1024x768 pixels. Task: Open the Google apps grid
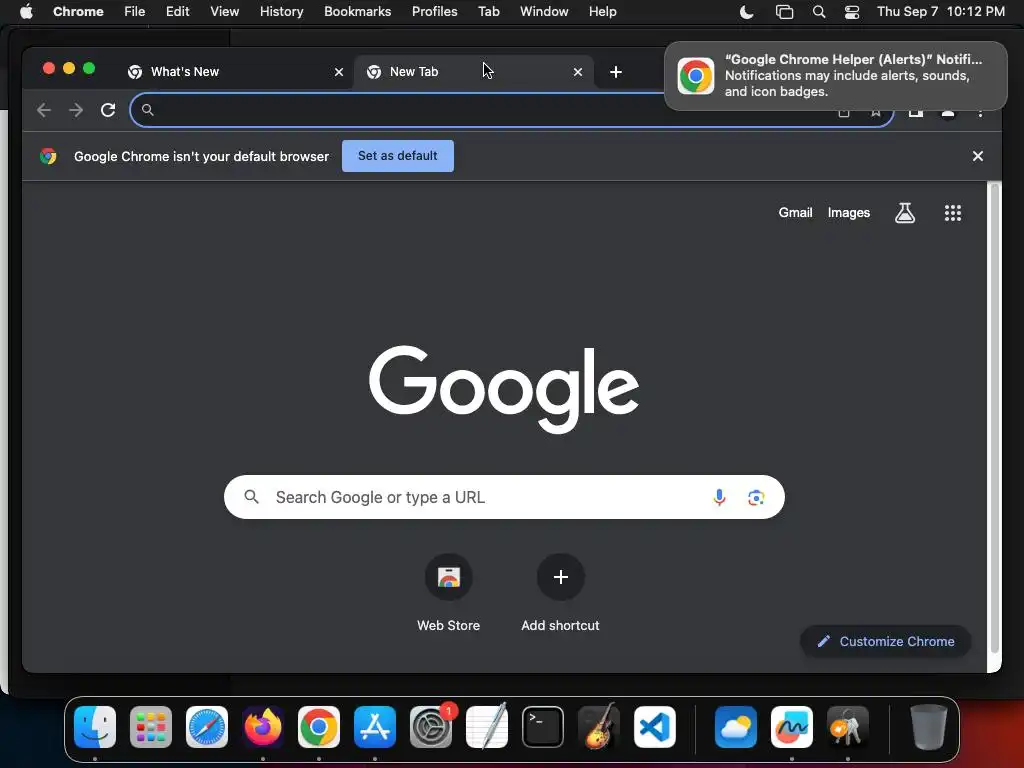953,213
